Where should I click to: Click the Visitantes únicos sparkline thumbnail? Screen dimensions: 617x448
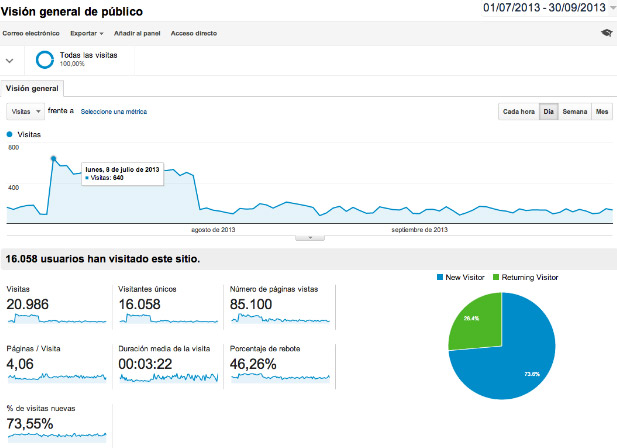pos(169,319)
